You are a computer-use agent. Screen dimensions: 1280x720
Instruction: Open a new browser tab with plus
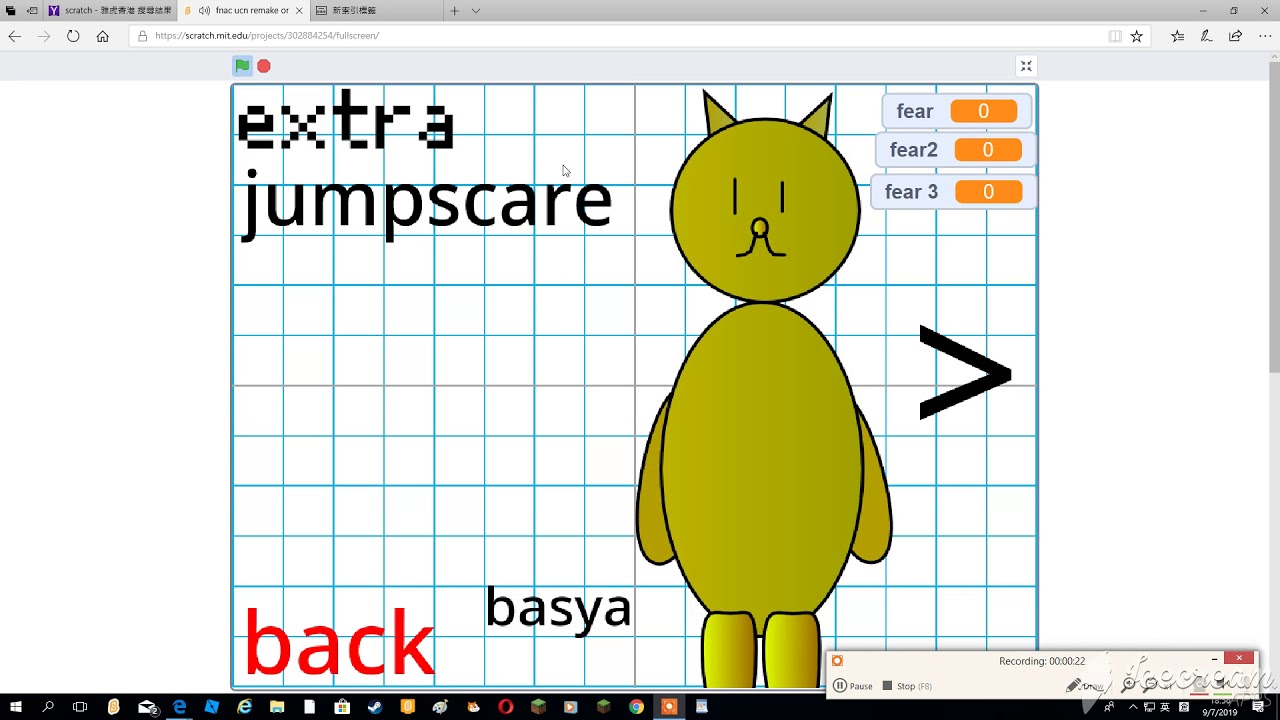point(454,10)
